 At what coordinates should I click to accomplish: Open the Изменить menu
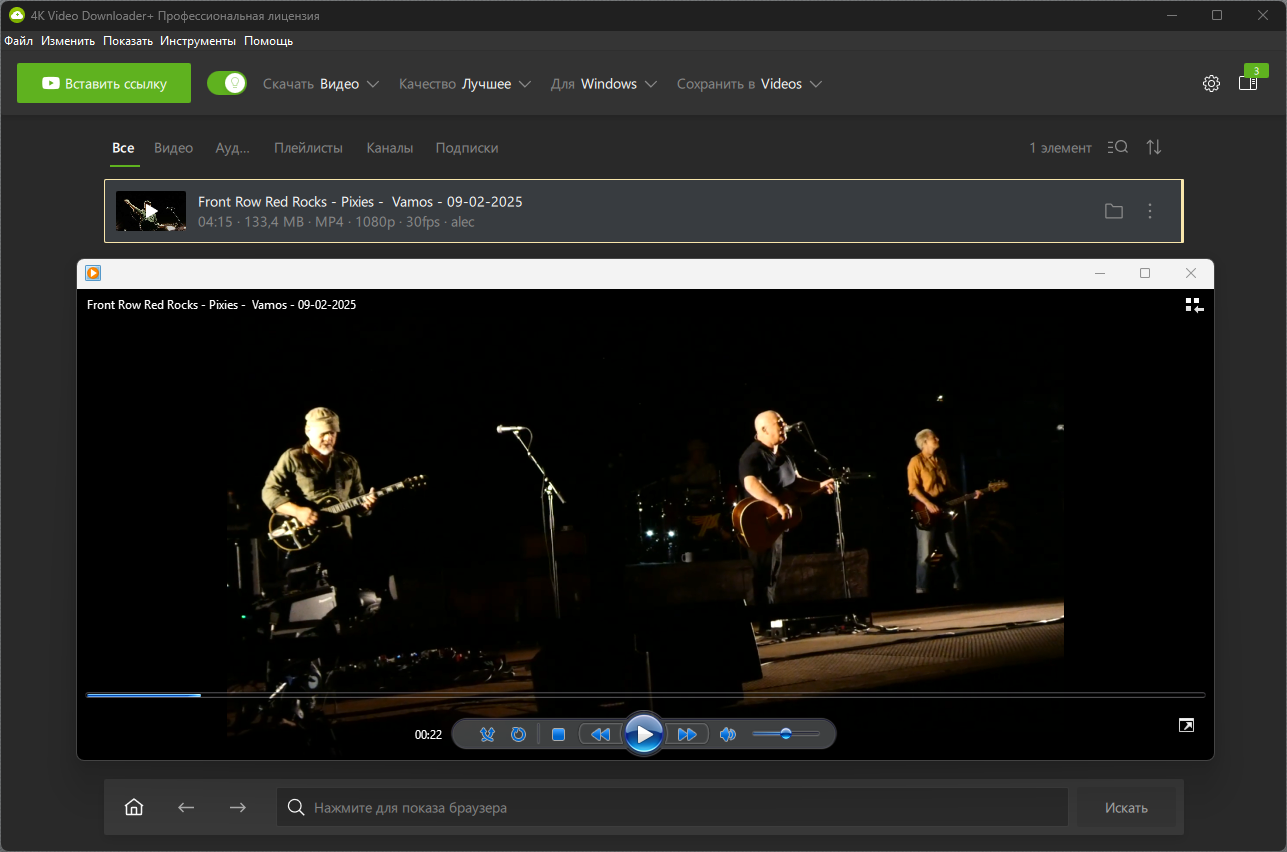68,41
